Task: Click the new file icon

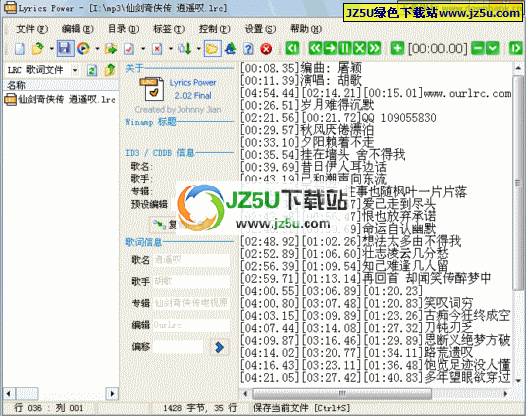Action: click(20, 49)
